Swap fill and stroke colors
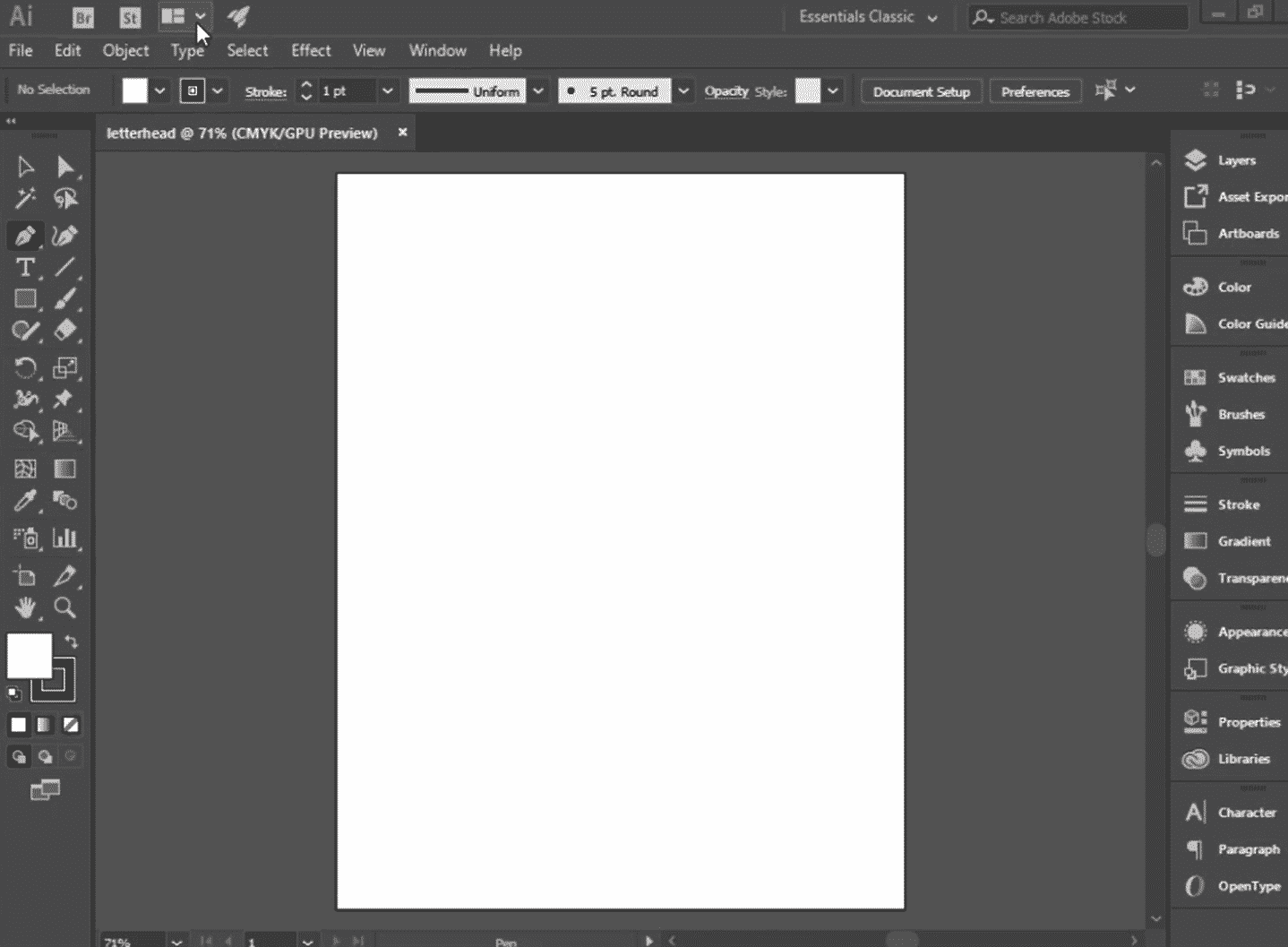The width and height of the screenshot is (1288, 947). click(x=71, y=642)
